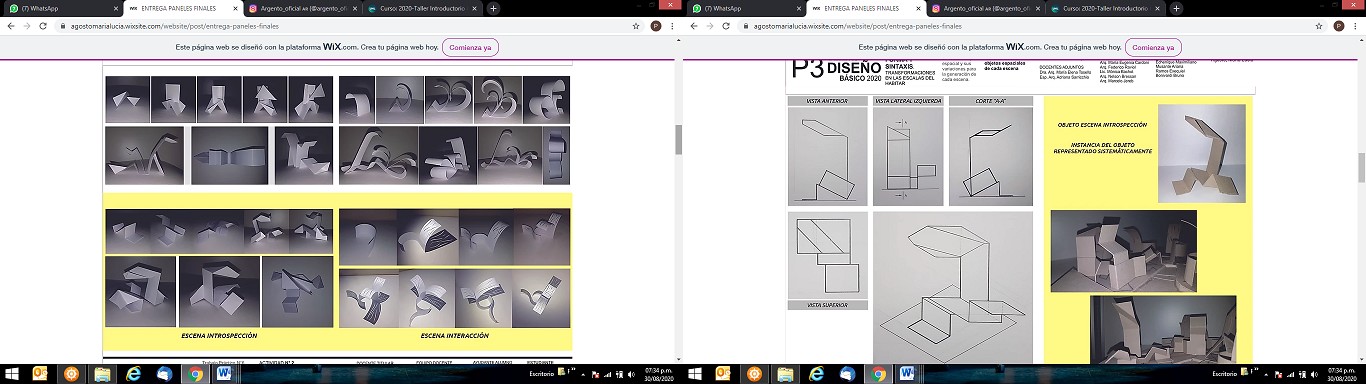
Task: Open Chrome menu in the right window
Action: pos(1356,26)
